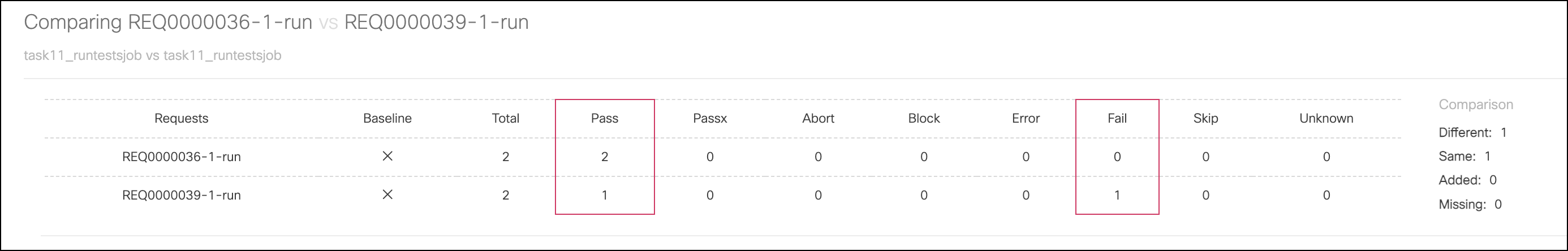The height and width of the screenshot is (251, 1568).
Task: Select the Skip column header
Action: point(1205,119)
